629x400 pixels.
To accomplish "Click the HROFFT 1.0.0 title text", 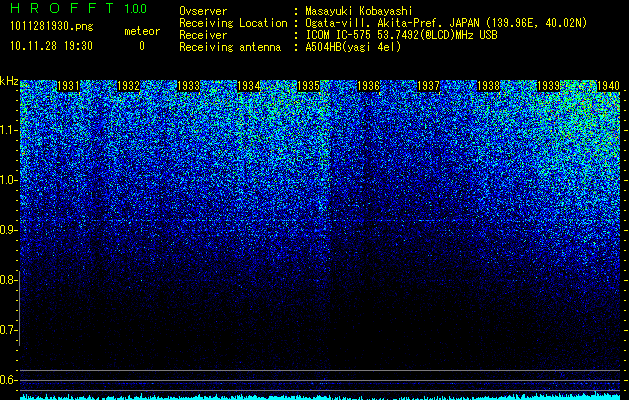I will [78, 8].
